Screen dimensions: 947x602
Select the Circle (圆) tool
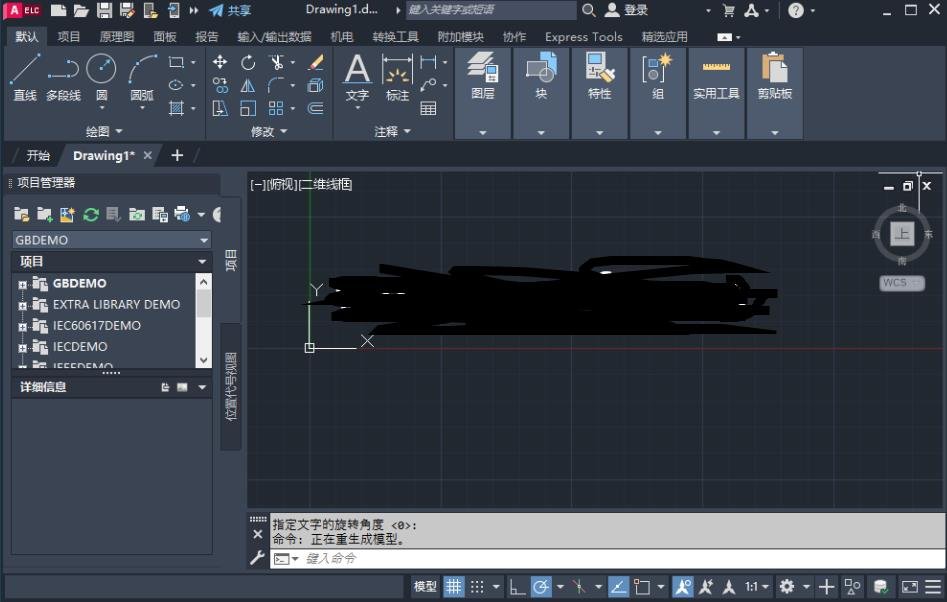point(101,77)
